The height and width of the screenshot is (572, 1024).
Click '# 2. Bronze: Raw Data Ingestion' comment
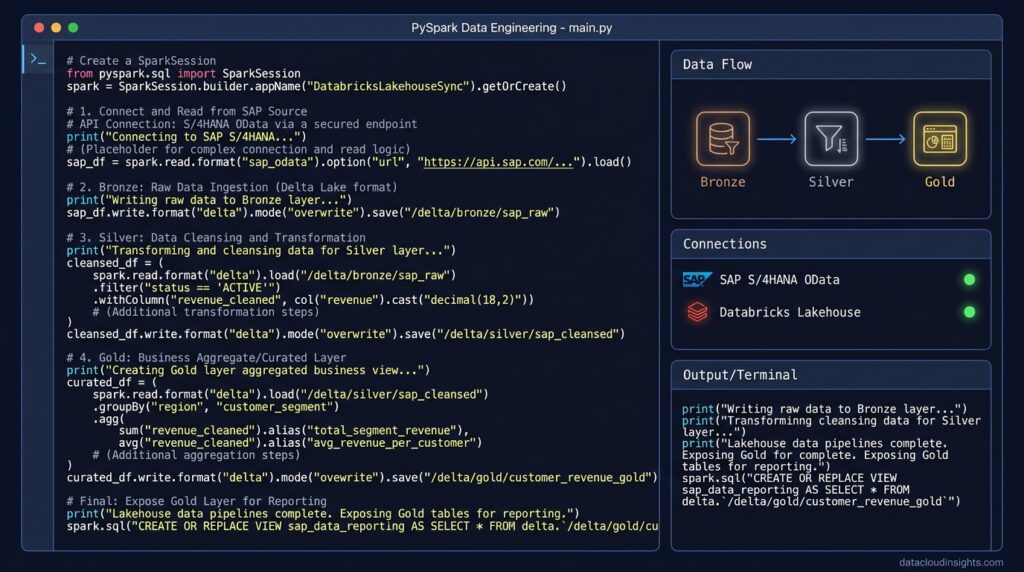232,187
